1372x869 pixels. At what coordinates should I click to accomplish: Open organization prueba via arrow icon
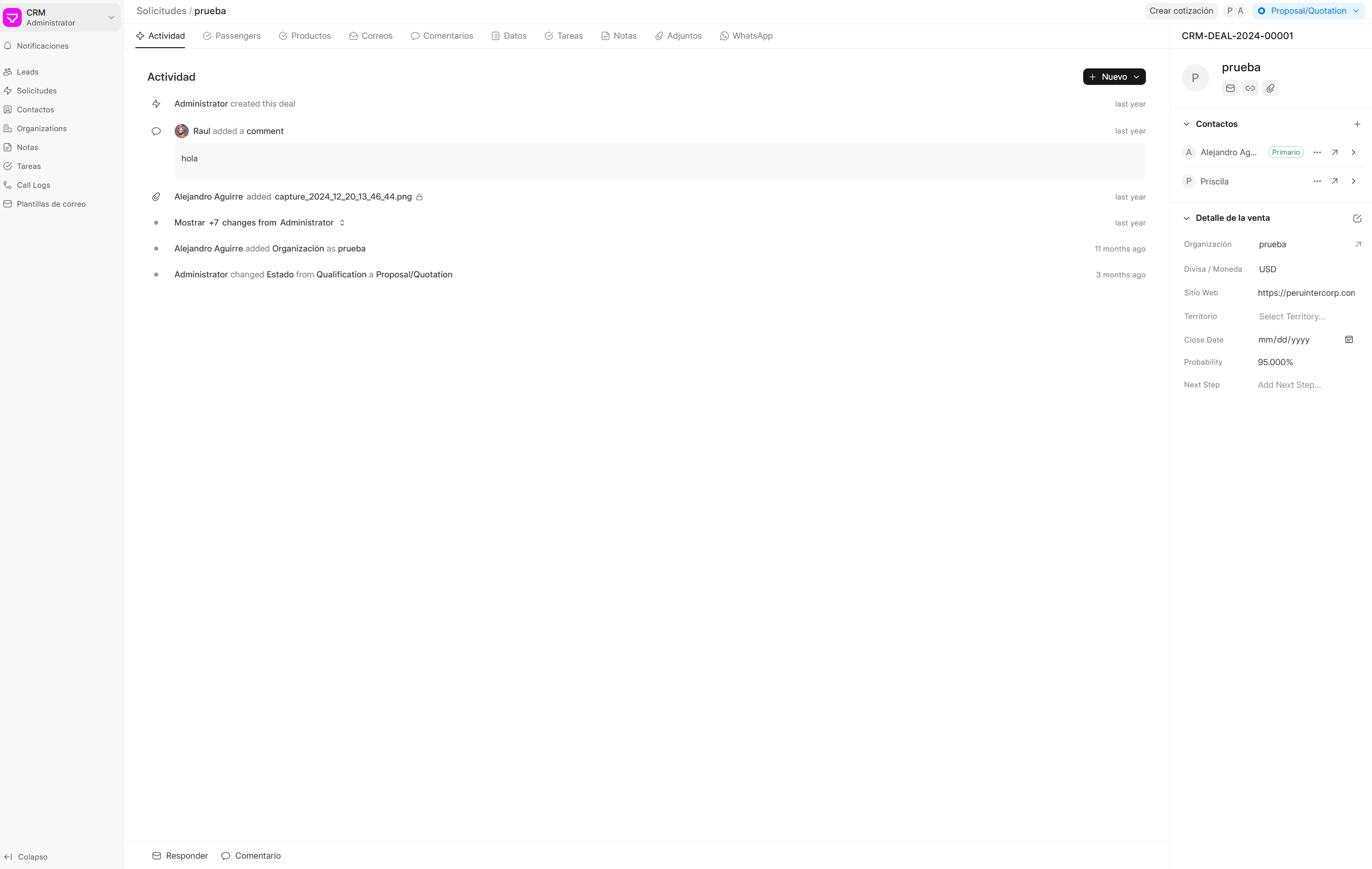[x=1358, y=244]
